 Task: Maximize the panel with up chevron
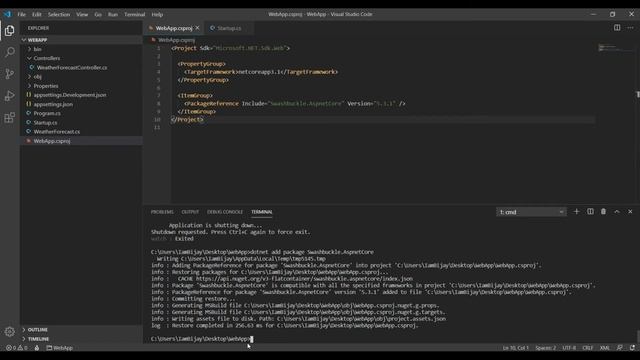tap(617, 211)
